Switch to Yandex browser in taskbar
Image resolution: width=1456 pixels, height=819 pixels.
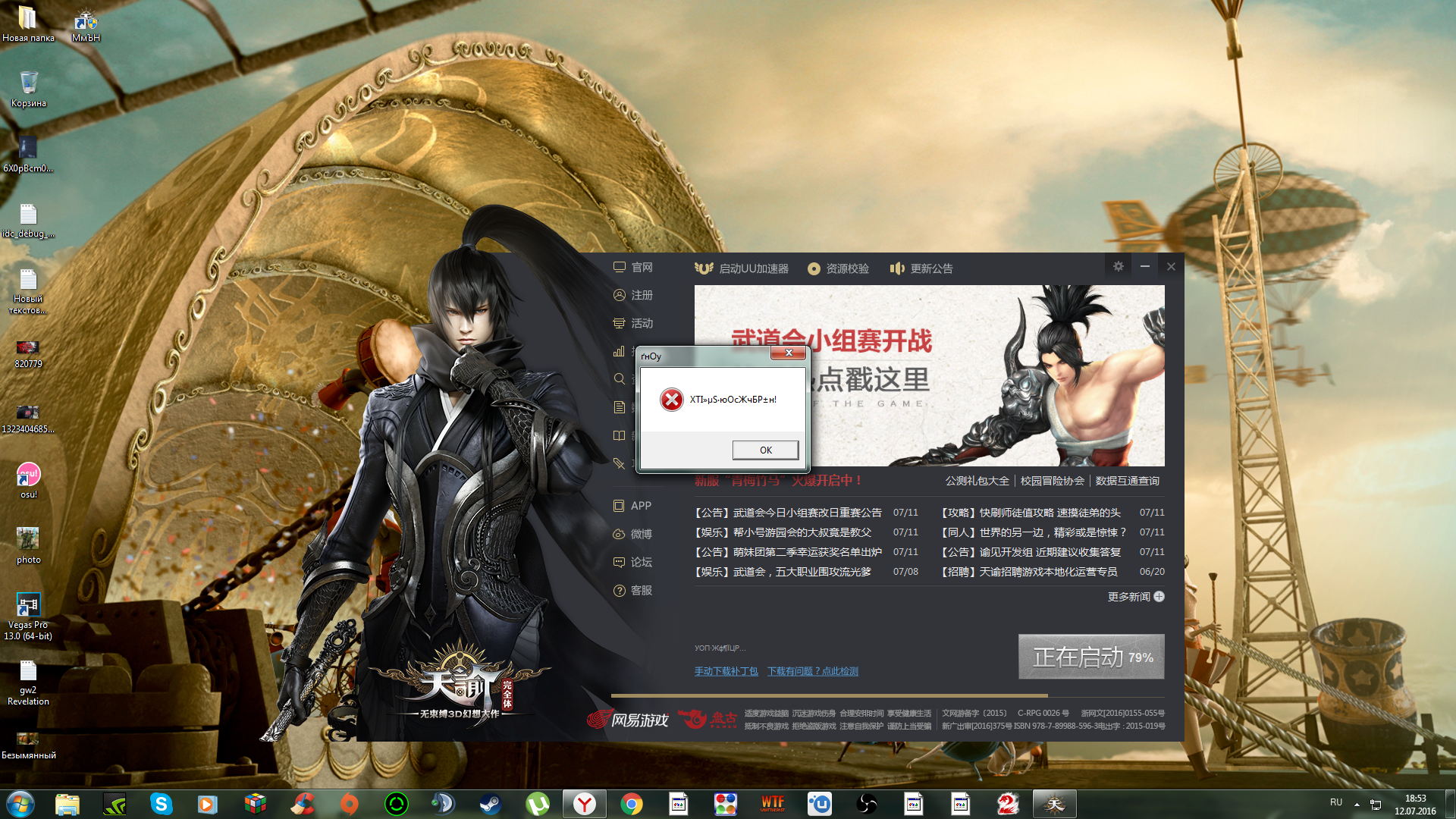point(584,804)
